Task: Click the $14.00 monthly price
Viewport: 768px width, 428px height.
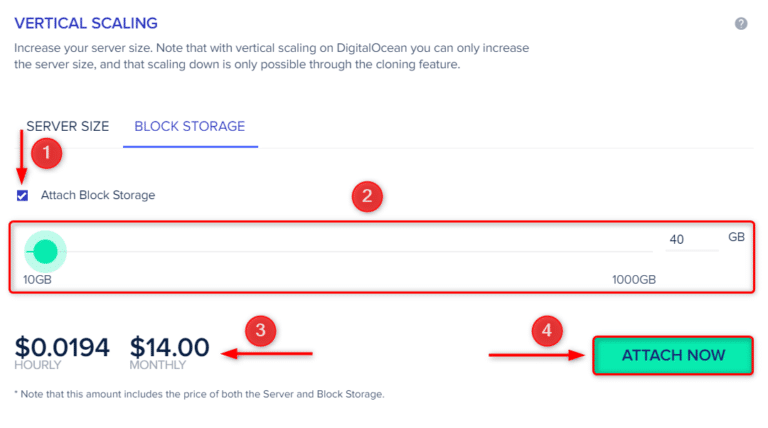Action: [x=170, y=347]
